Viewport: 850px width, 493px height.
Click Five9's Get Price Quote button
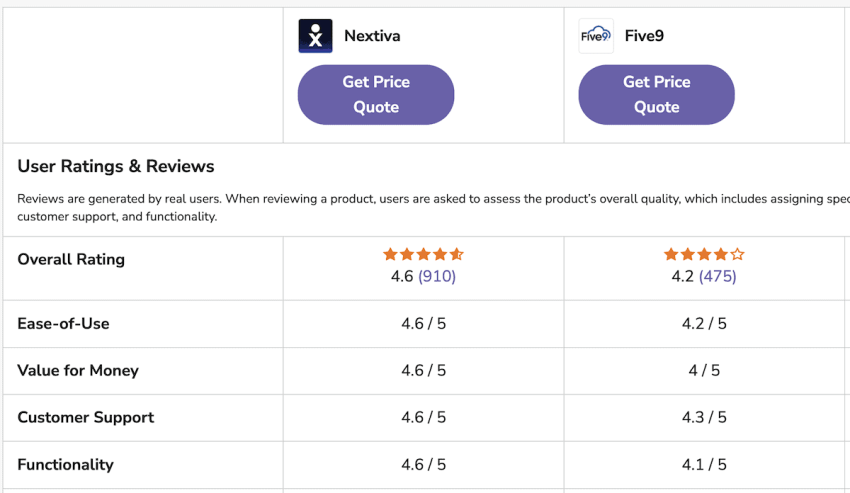coord(656,95)
